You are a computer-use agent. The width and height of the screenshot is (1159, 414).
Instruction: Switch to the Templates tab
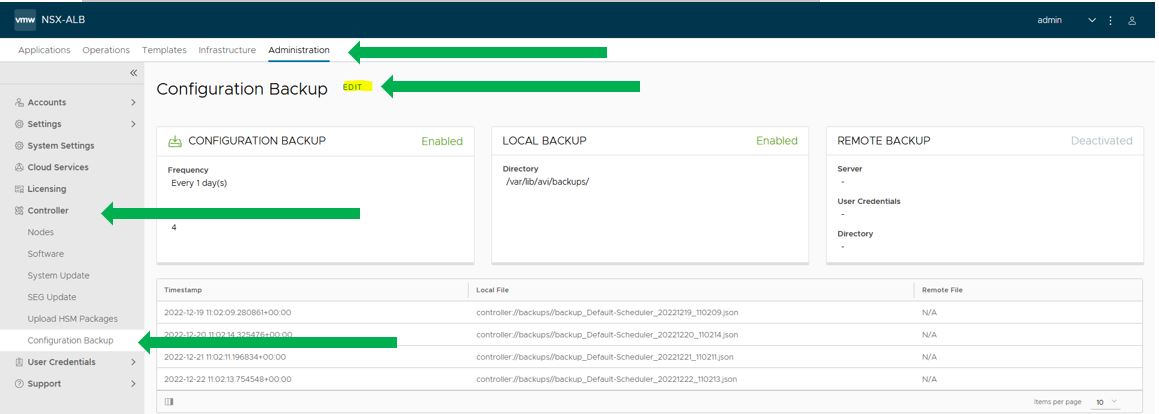[x=164, y=50]
